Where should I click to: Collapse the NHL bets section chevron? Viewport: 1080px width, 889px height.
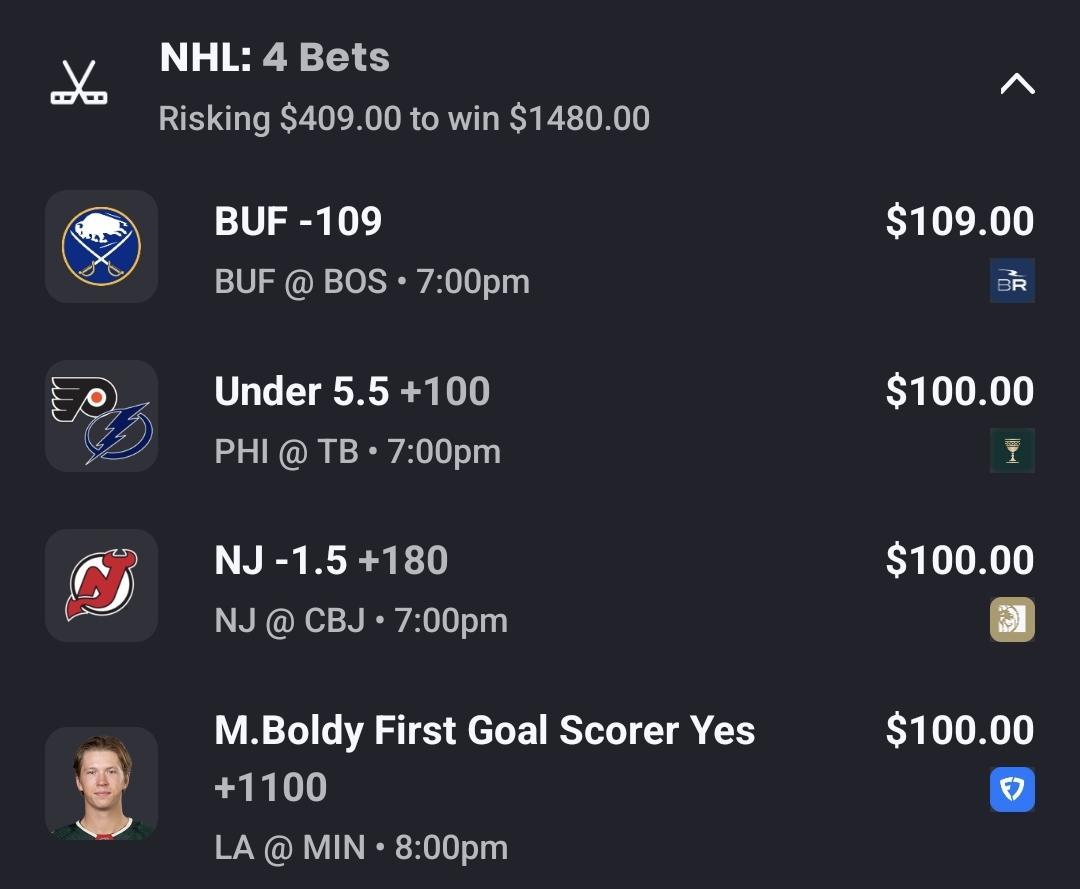coord(1017,85)
